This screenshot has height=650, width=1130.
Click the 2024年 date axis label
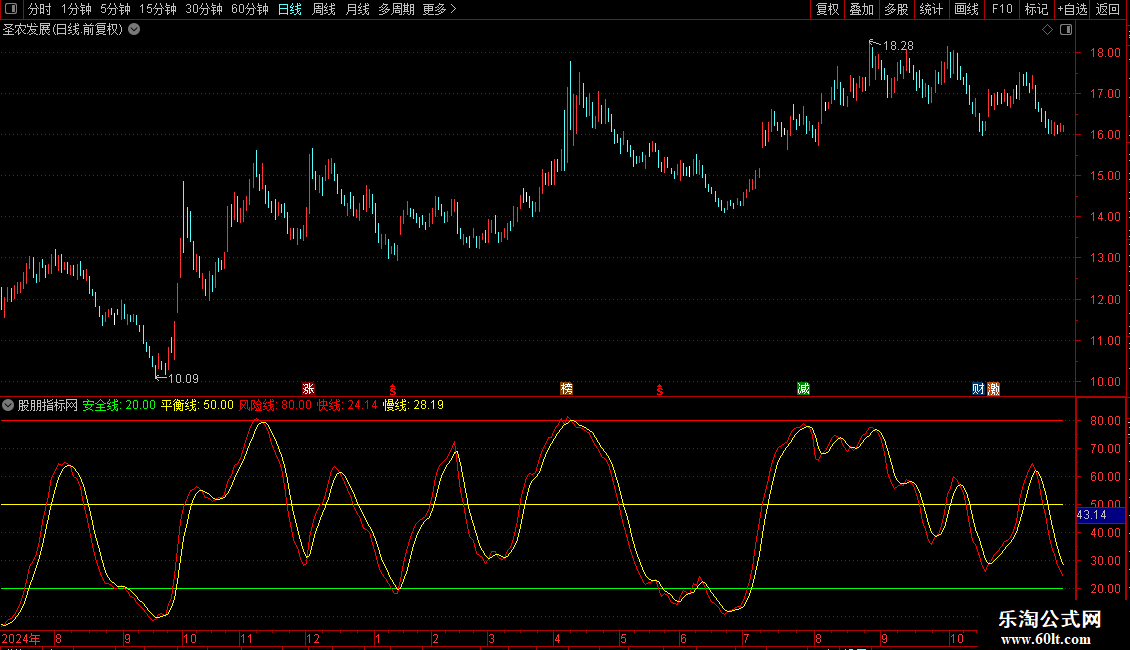point(21,638)
